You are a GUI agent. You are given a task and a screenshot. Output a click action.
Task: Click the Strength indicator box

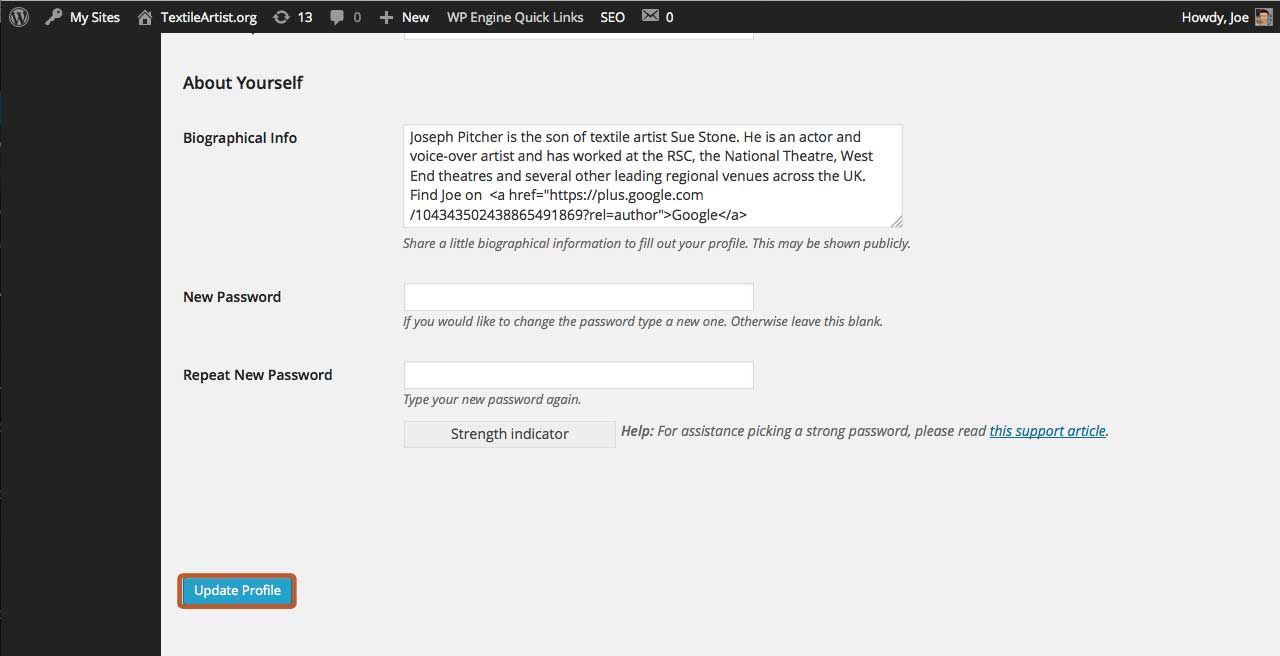510,434
